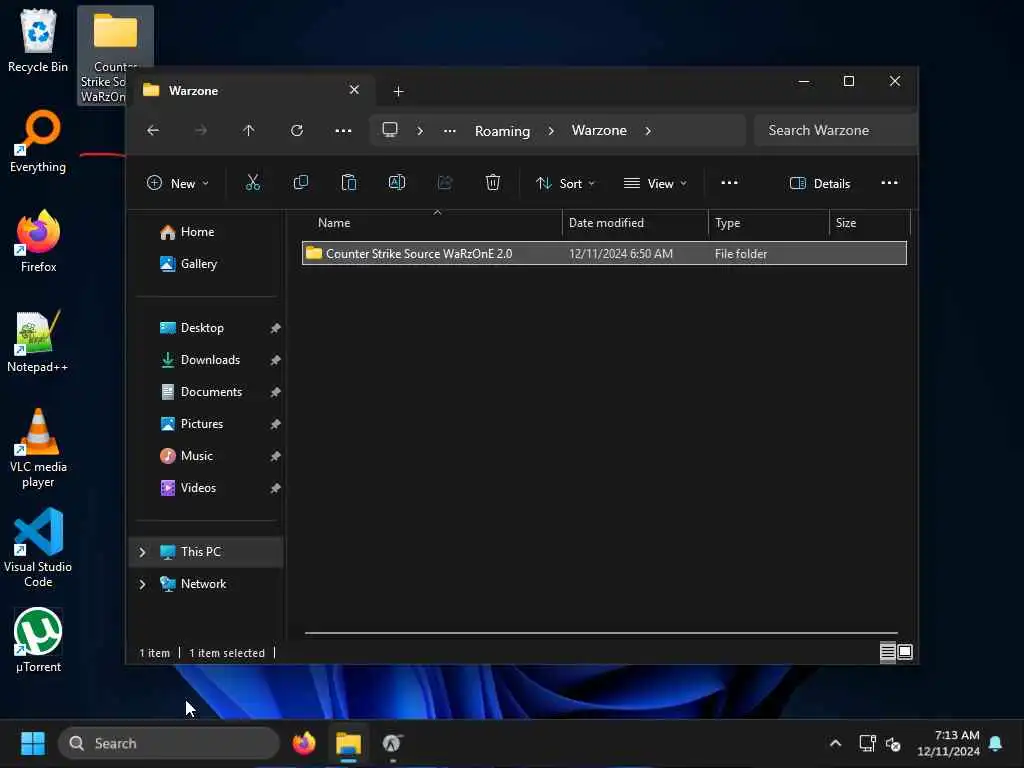Screen dimensions: 1024x768
Task: Expand the This PC tree node
Action: (x=142, y=552)
